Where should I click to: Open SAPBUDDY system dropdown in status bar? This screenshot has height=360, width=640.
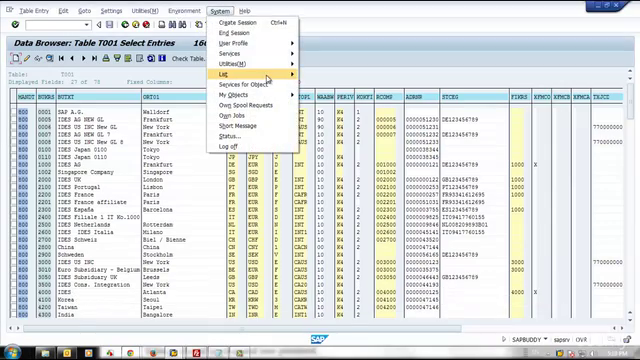[545, 339]
